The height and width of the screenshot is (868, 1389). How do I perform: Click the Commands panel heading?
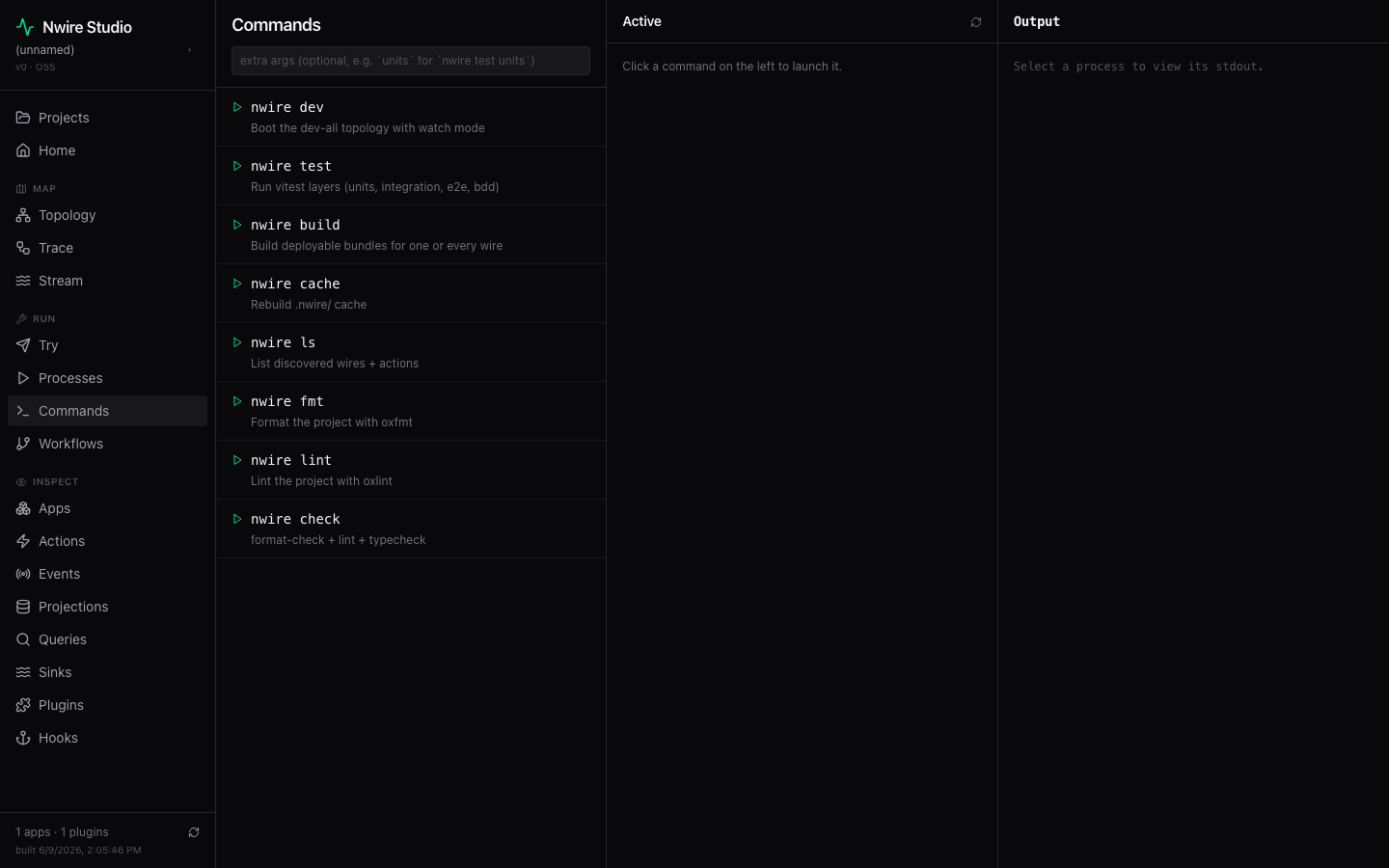tap(276, 25)
